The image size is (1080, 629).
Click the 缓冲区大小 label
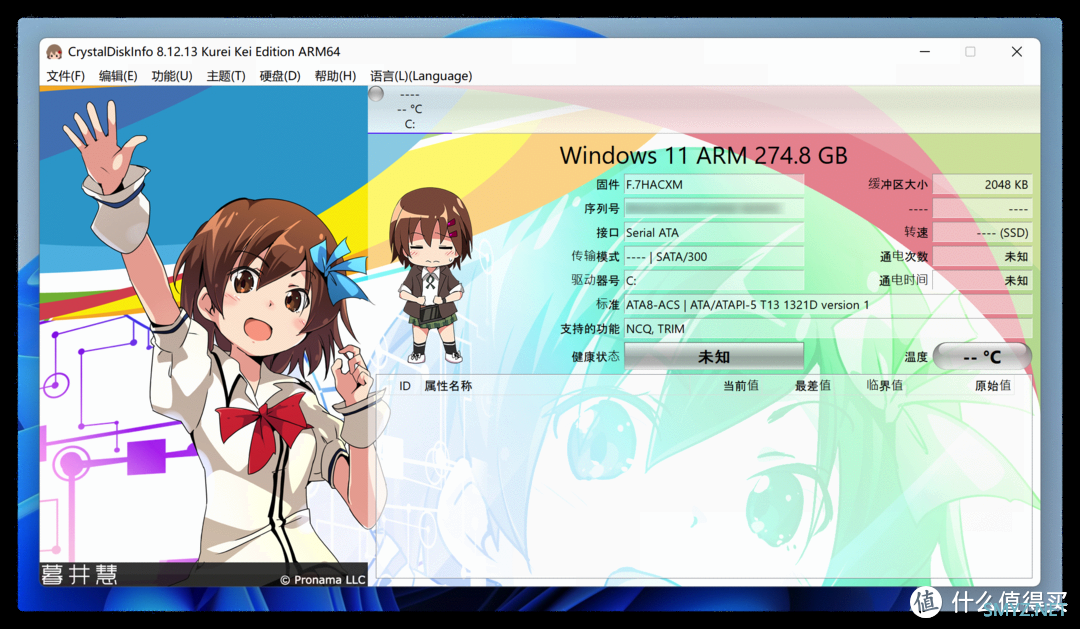pyautogui.click(x=897, y=184)
